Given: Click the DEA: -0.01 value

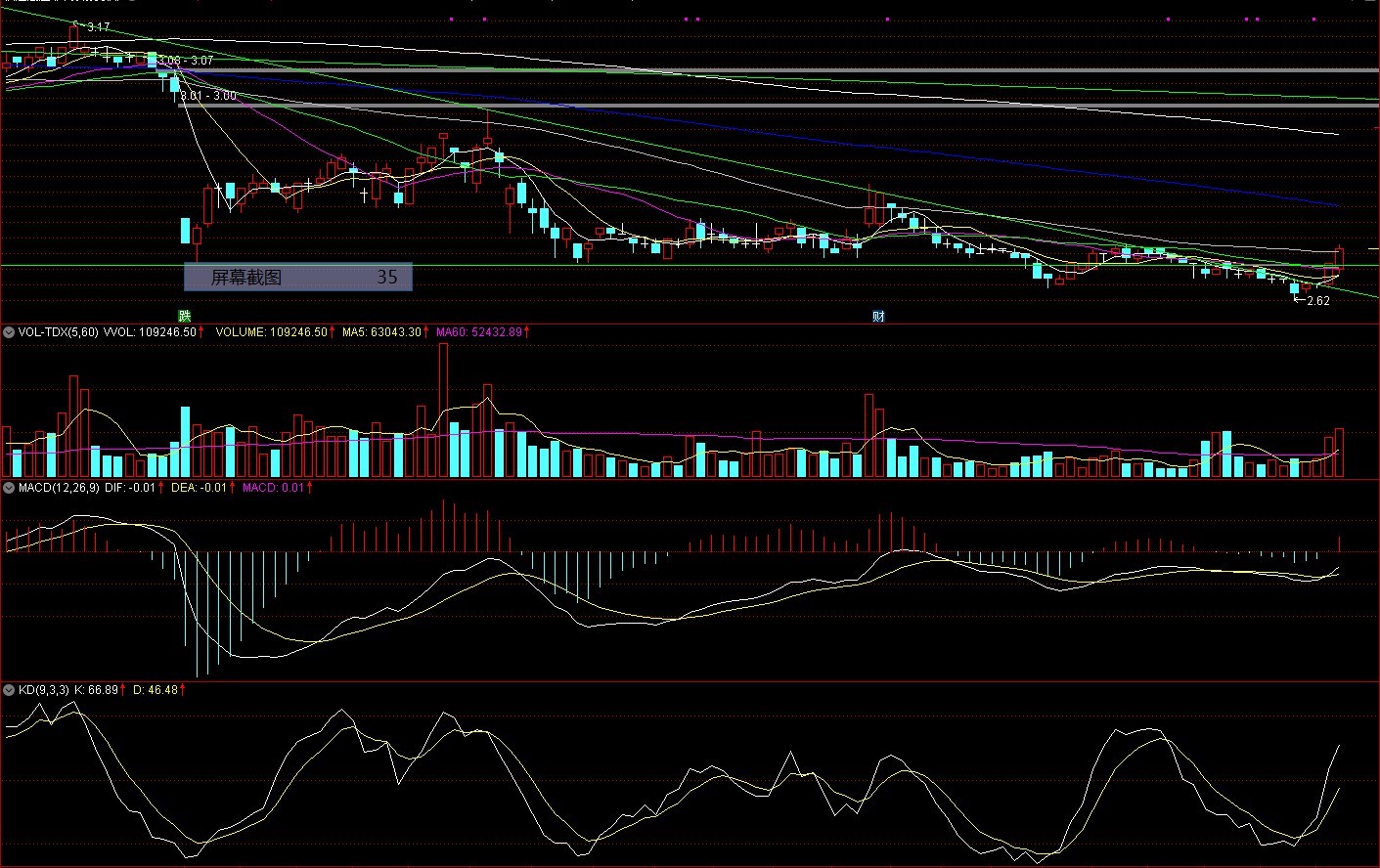Looking at the screenshot, I should click(200, 487).
